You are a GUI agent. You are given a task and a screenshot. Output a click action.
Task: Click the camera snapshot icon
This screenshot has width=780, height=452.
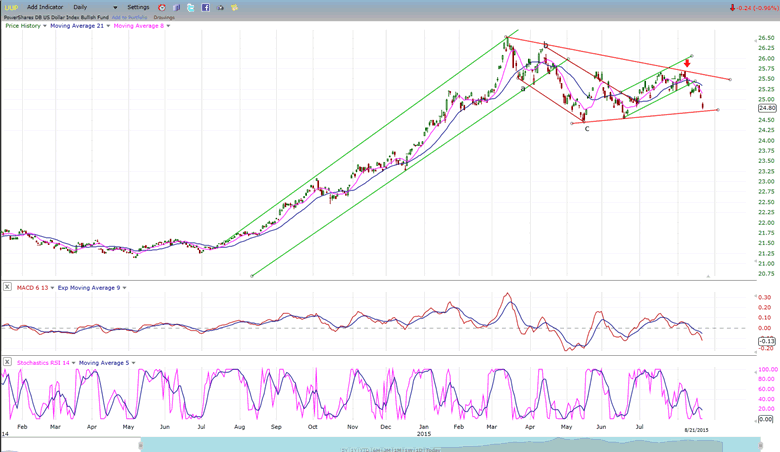click(221, 7)
